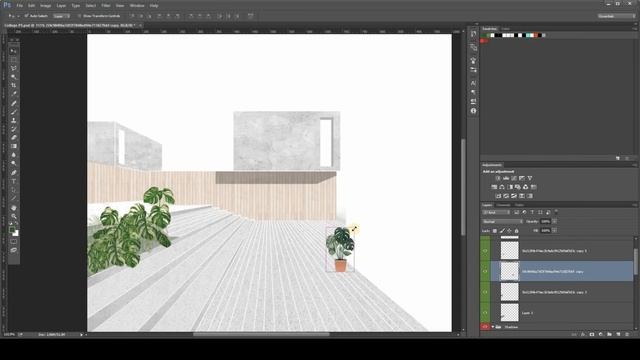The image size is (640, 360).
Task: Click the background color swatch in toolbox
Action: coord(16,233)
